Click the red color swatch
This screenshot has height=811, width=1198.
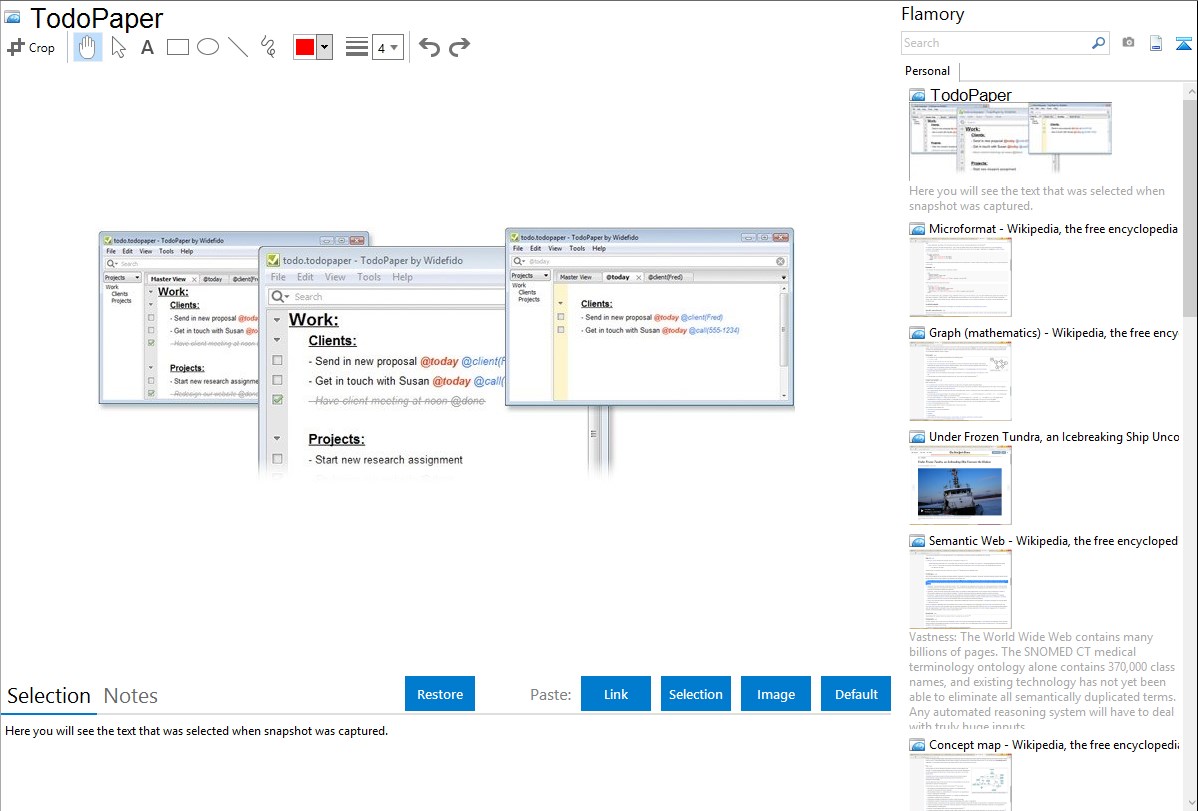coord(305,47)
